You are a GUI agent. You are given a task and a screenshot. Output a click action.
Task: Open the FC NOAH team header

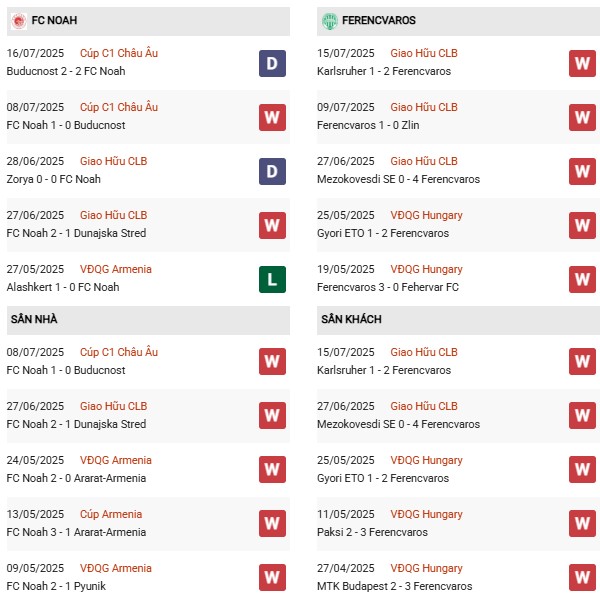pyautogui.click(x=54, y=20)
